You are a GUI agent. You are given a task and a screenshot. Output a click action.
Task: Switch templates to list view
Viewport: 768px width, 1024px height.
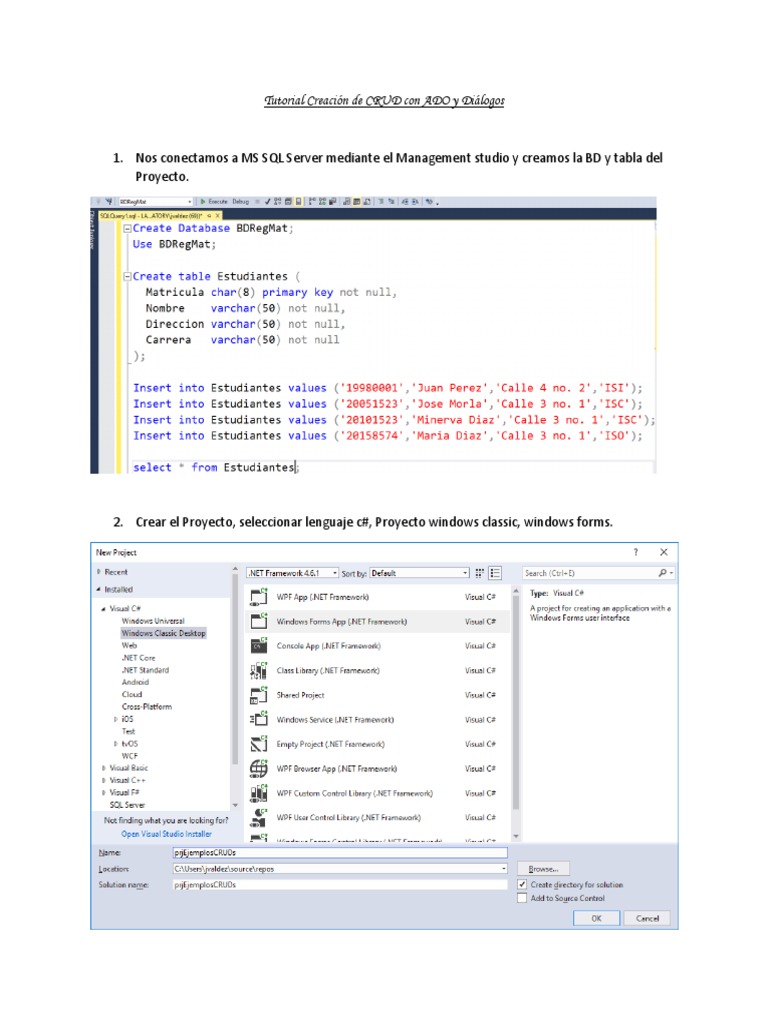tap(495, 573)
